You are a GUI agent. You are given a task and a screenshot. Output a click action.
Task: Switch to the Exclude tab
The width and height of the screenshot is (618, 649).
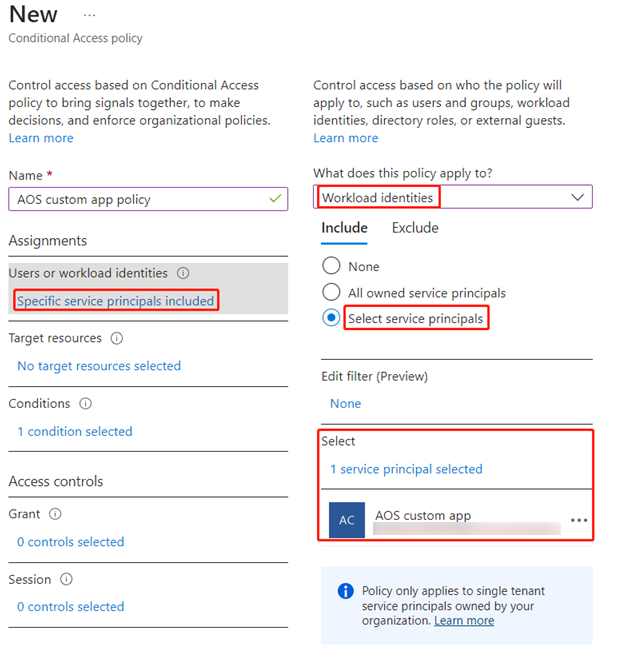(415, 228)
